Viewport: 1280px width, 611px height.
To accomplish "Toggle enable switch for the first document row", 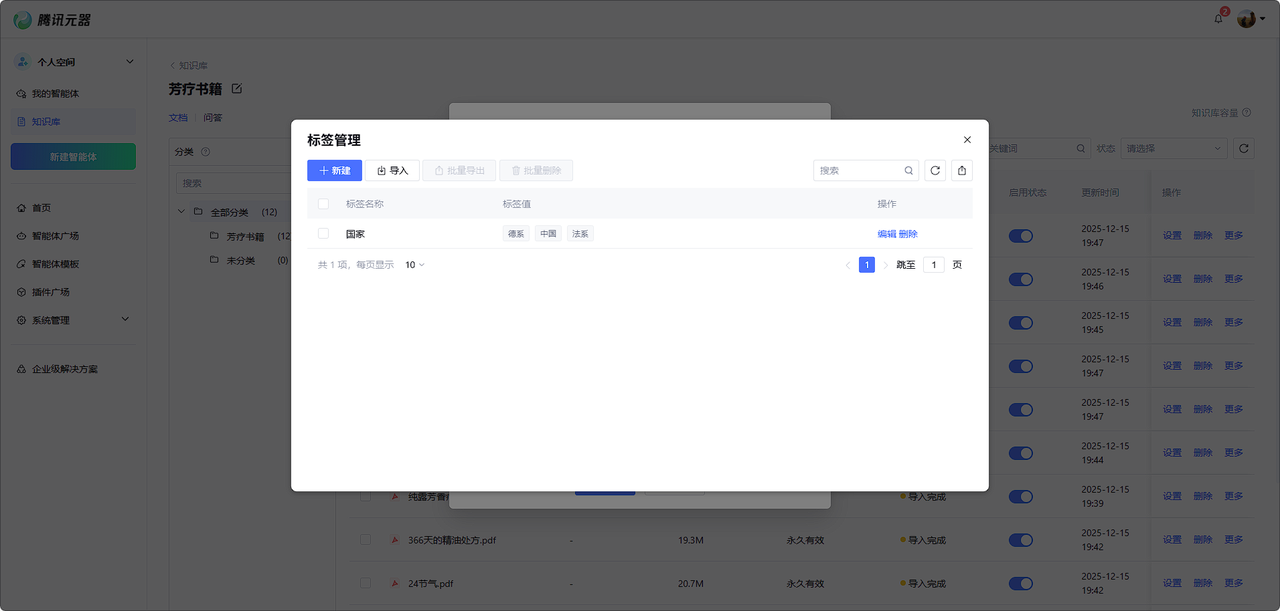I will click(x=1020, y=236).
